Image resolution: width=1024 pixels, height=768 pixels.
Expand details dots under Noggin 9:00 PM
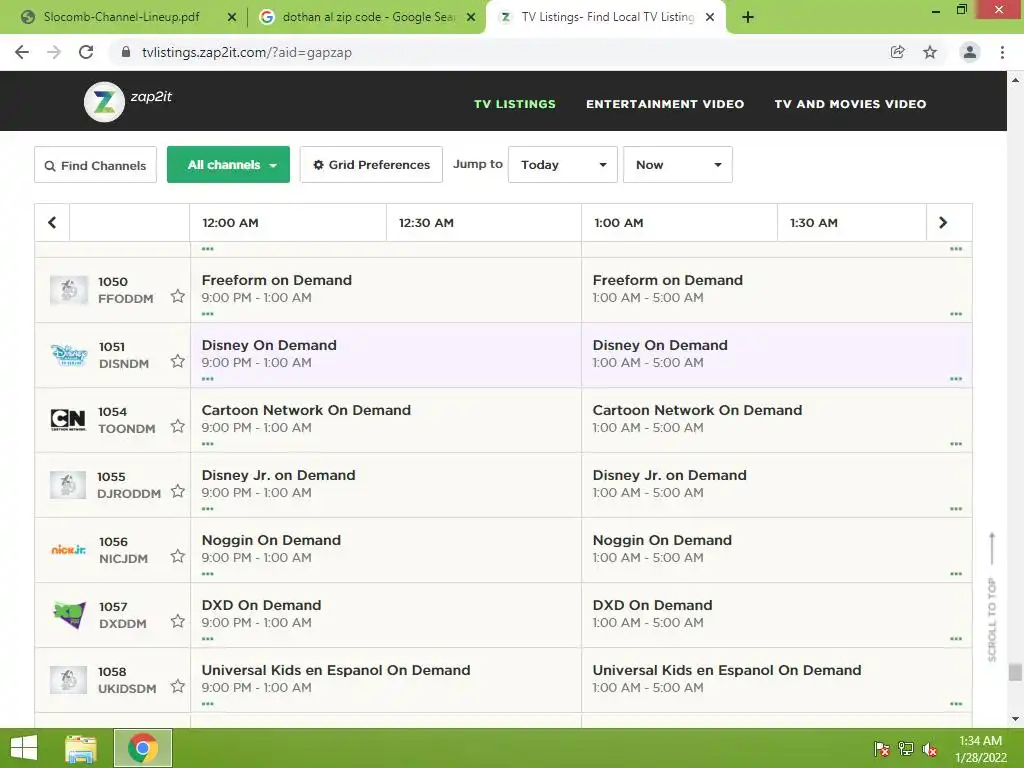(208, 574)
